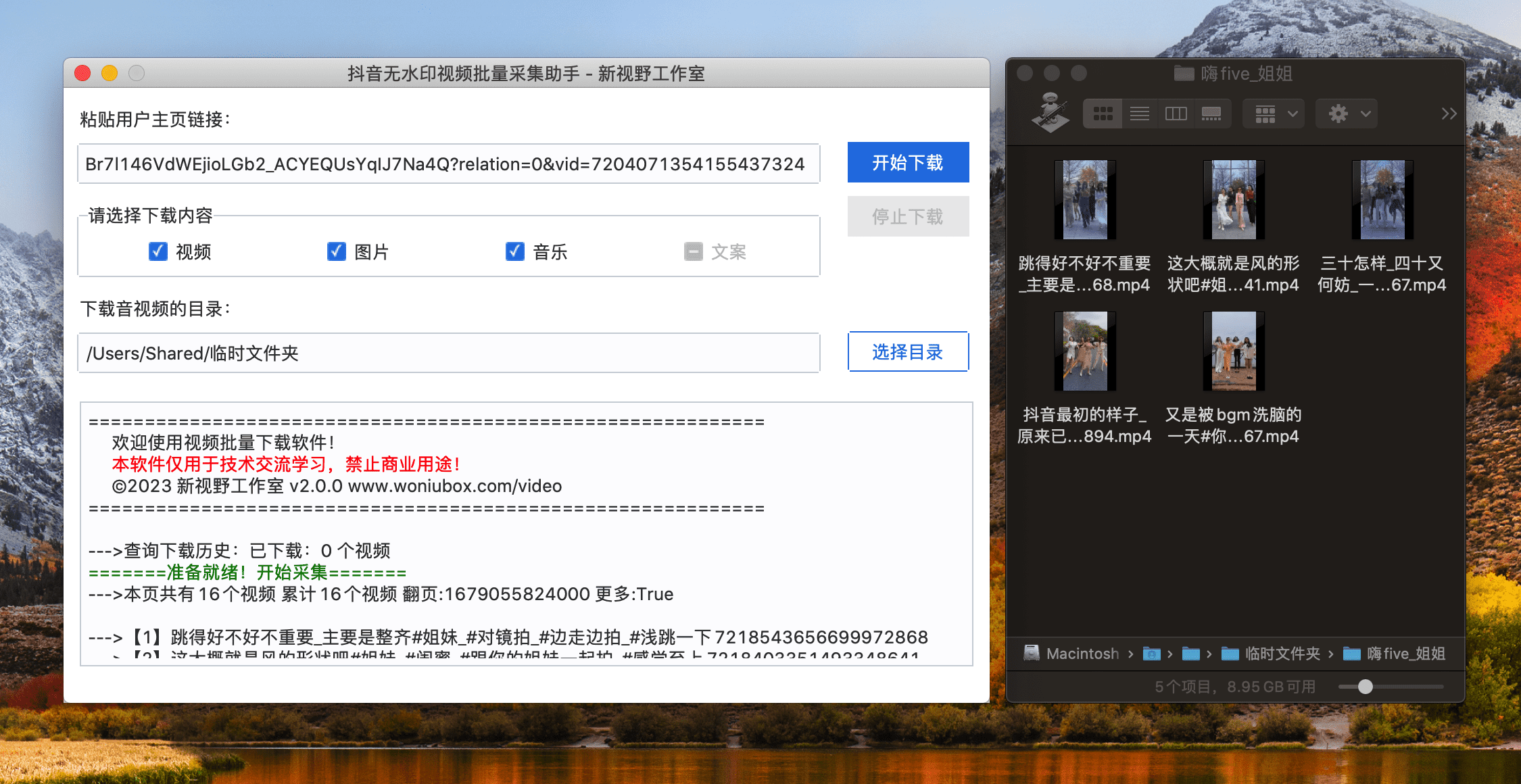Select video thumbnail 这大概就是风的形状吧…41.mp4

(1234, 199)
